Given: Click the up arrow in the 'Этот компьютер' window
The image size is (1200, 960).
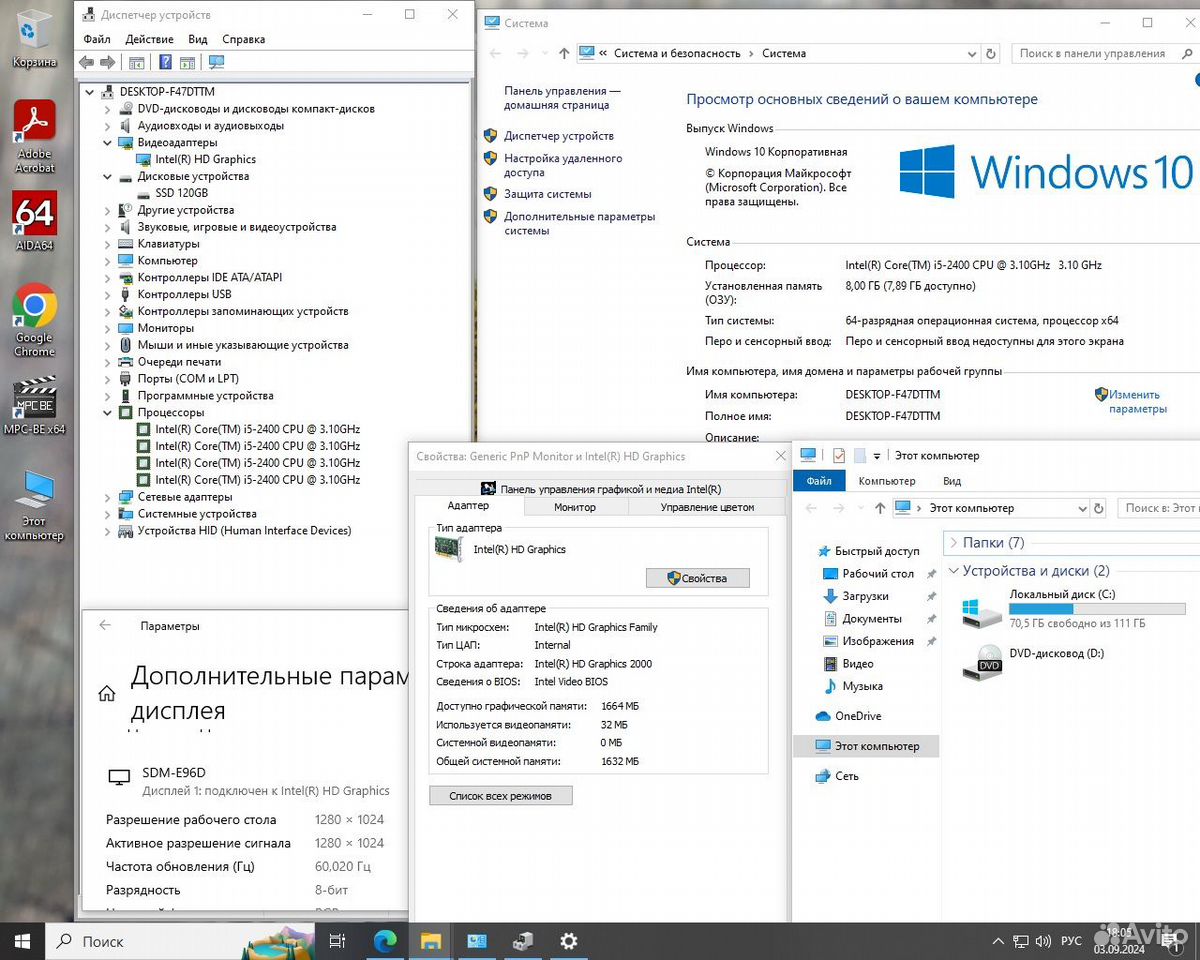Looking at the screenshot, I should pos(880,508).
